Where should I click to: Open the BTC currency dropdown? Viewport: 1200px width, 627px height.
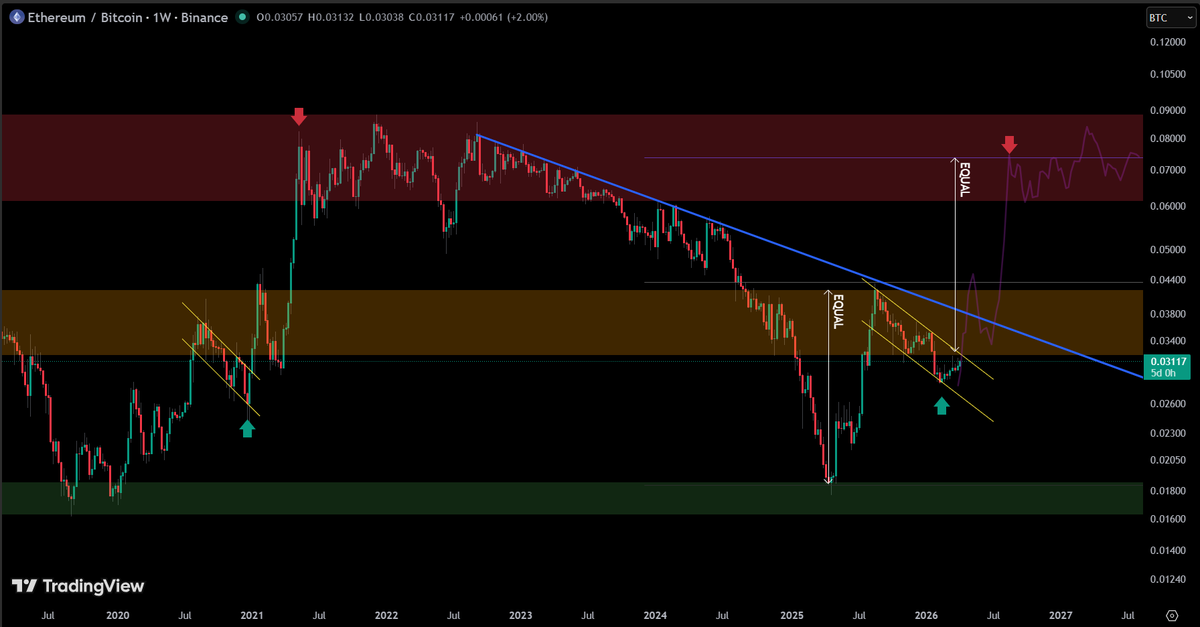1170,17
